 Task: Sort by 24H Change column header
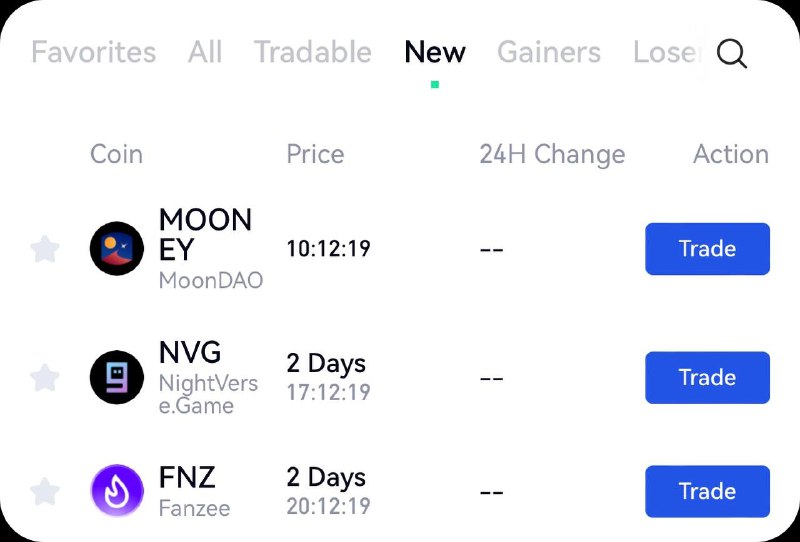click(552, 154)
